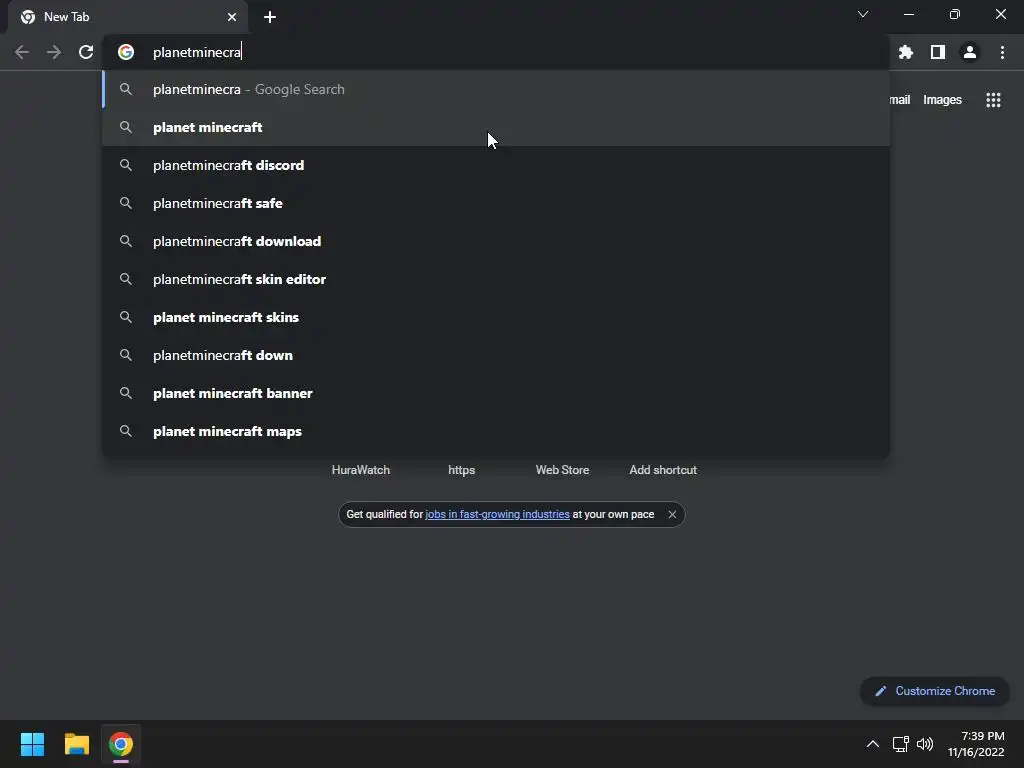The width and height of the screenshot is (1024, 768).
Task: Expand the tab search chevron
Action: click(863, 14)
